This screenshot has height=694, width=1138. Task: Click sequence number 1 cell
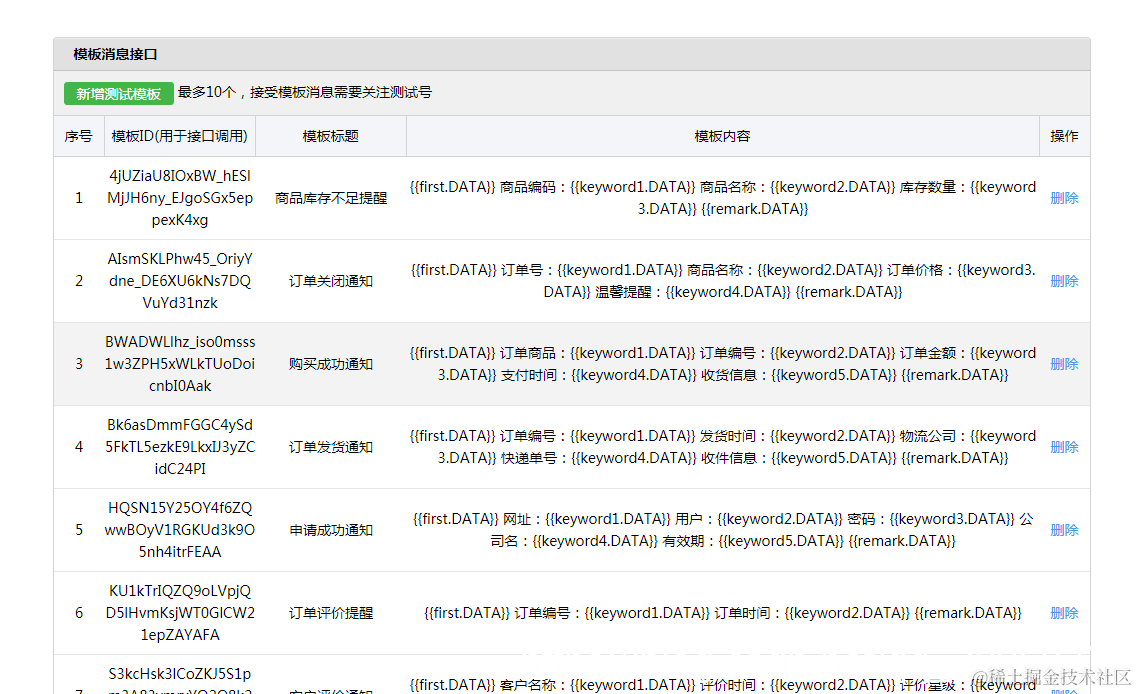78,198
